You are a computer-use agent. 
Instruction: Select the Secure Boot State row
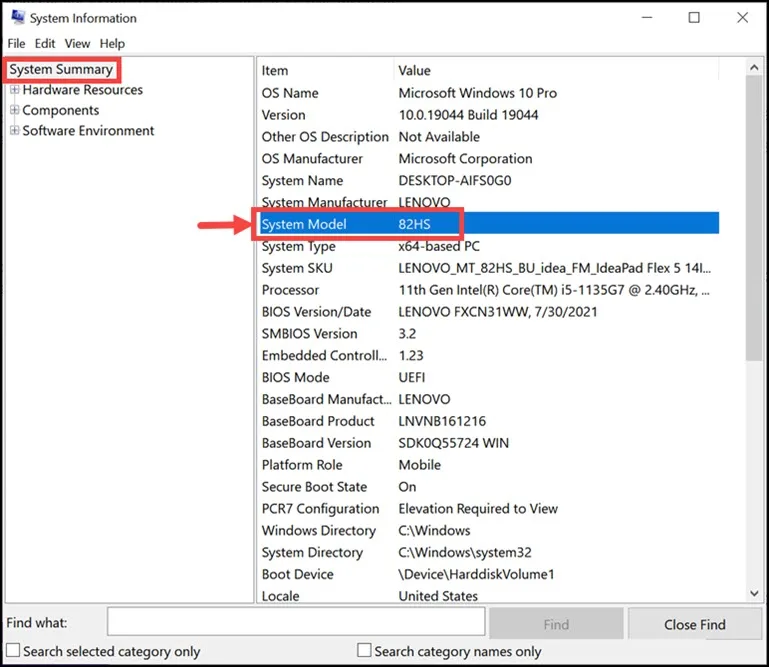pyautogui.click(x=488, y=487)
